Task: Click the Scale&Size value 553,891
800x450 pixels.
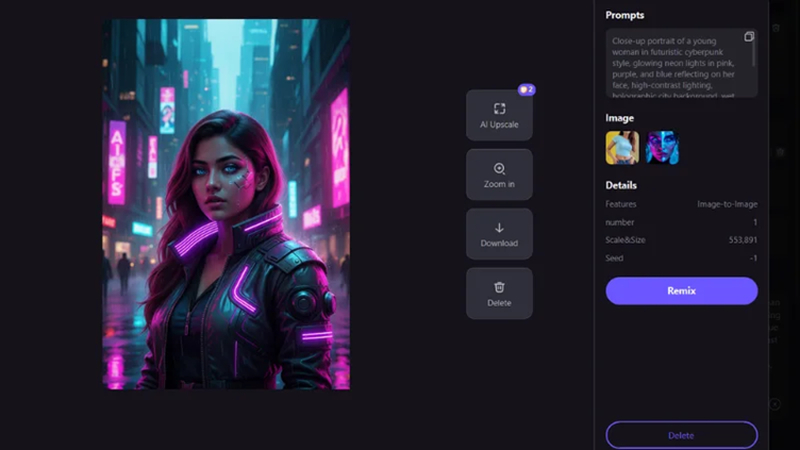Action: [742, 240]
